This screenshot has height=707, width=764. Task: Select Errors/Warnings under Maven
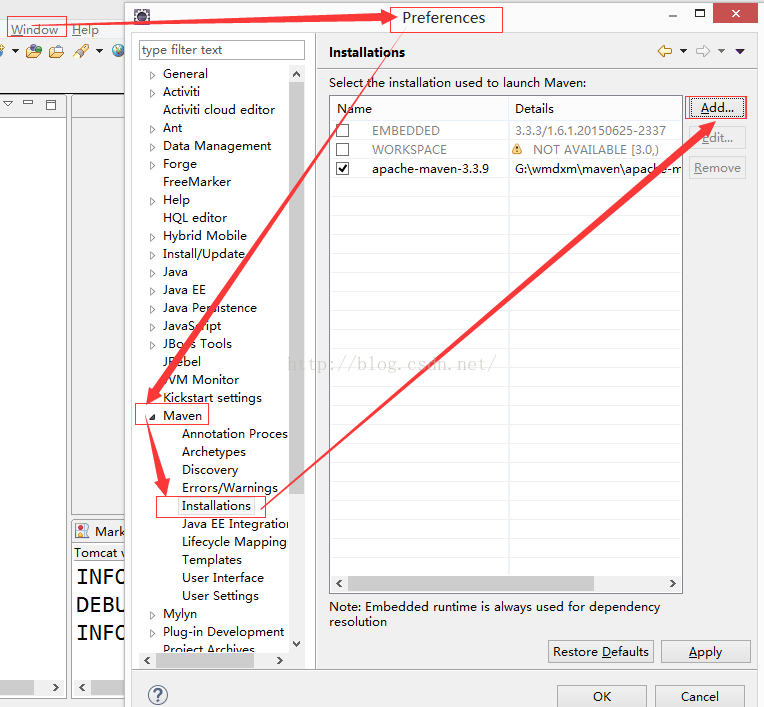point(230,488)
